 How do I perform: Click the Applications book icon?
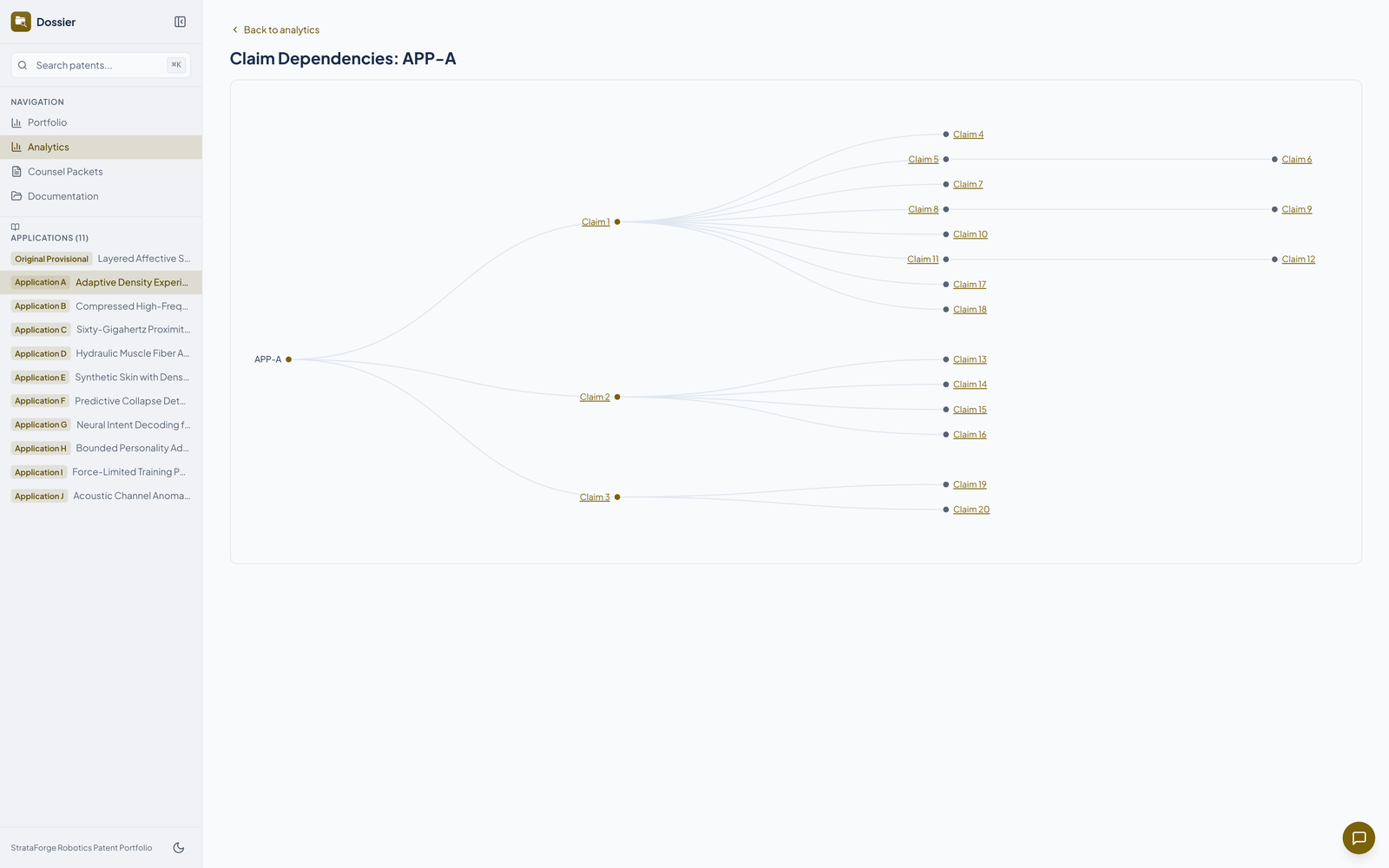(x=15, y=227)
